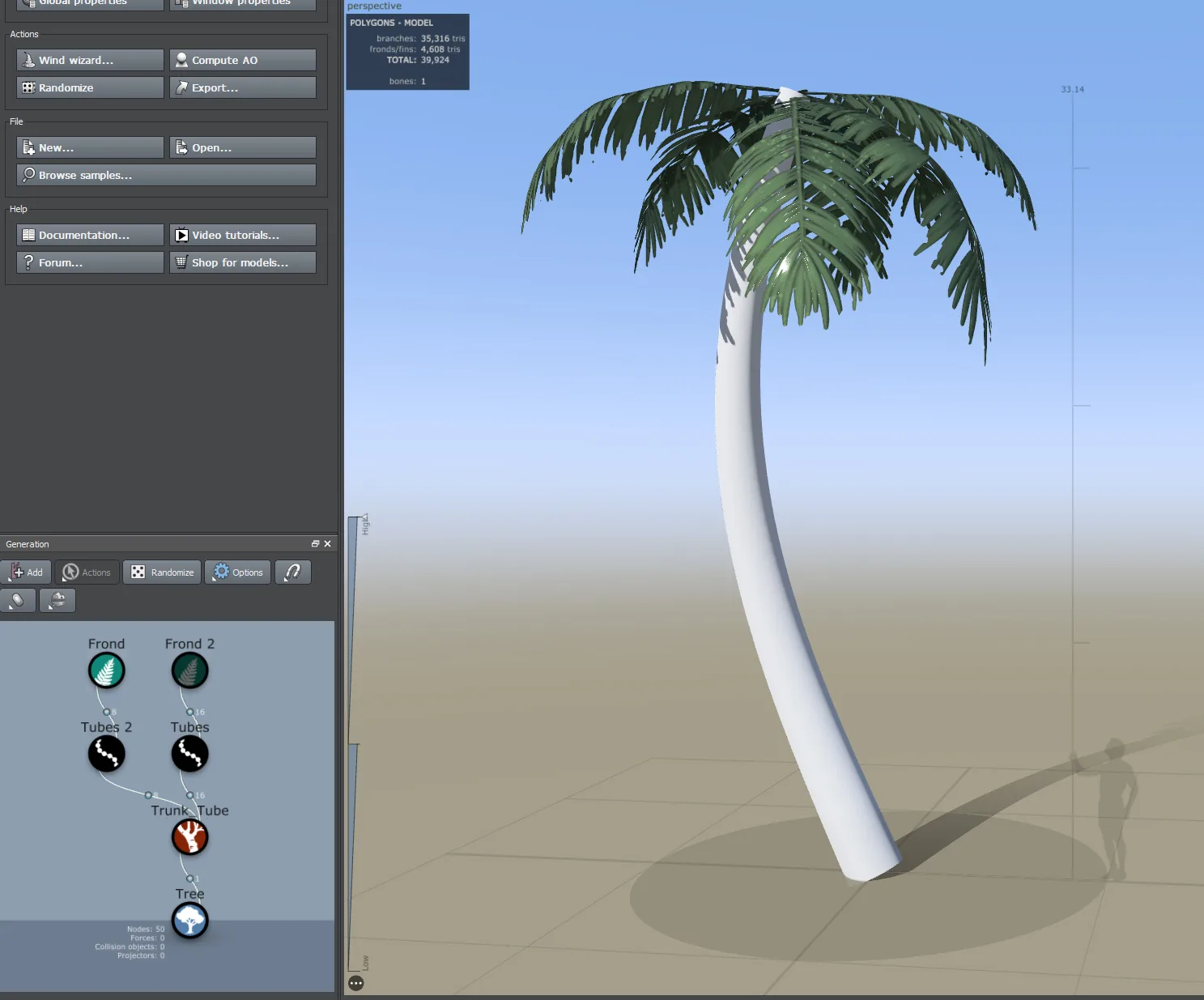
Task: Click Global properties button
Action: pyautogui.click(x=90, y=4)
